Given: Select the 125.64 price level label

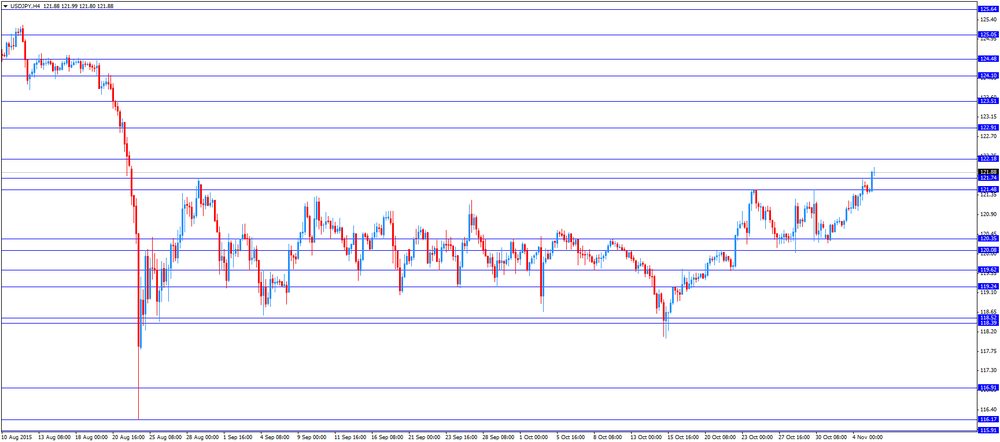Looking at the screenshot, I should pyautogui.click(x=988, y=10).
